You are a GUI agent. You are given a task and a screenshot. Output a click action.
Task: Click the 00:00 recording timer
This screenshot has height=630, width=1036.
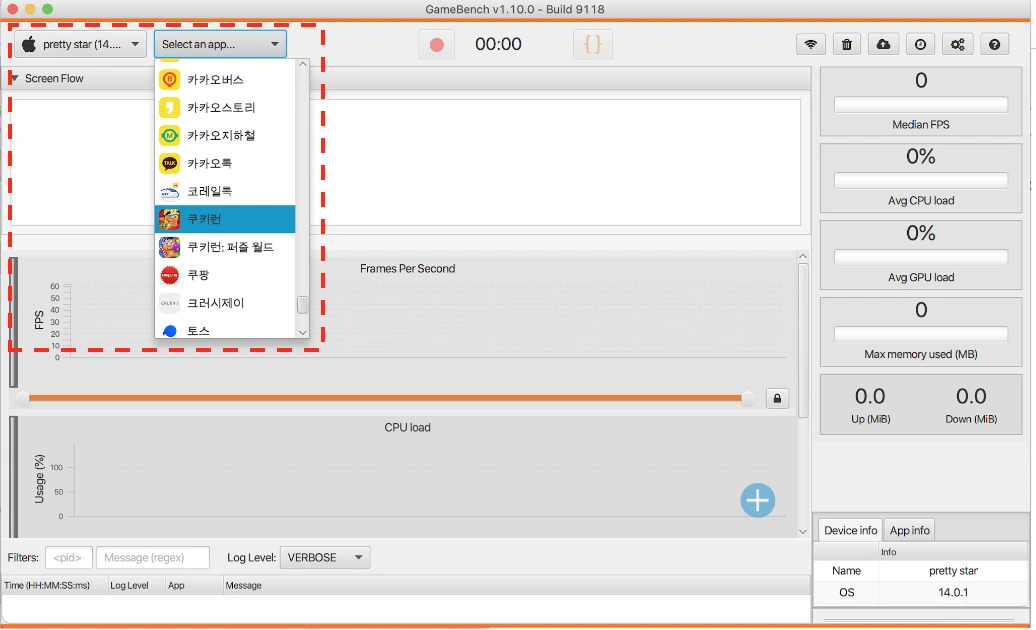click(x=498, y=44)
